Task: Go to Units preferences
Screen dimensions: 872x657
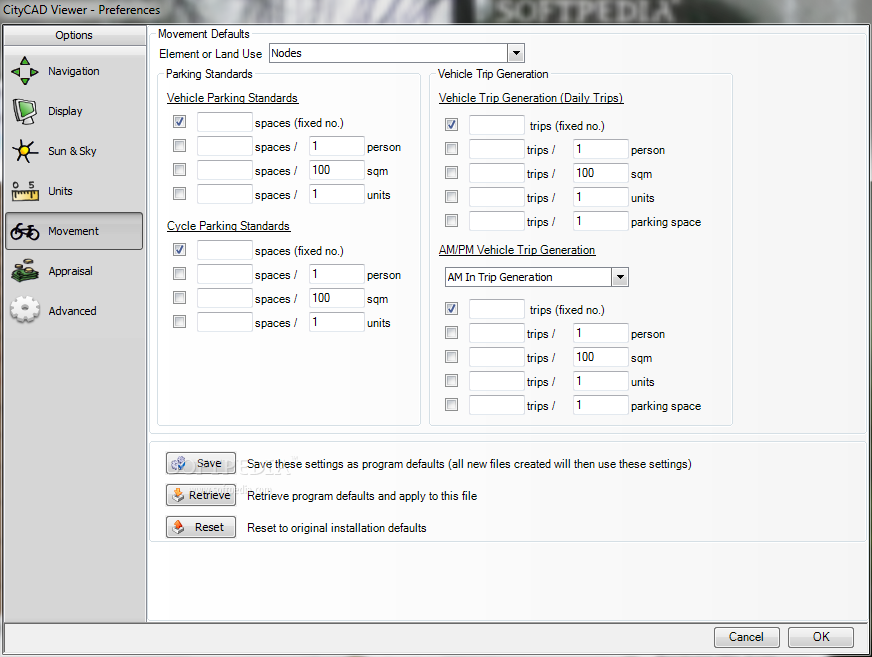Action: 73,191
